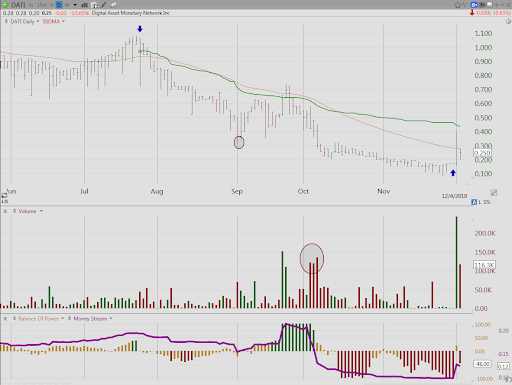512x385 pixels.
Task: Click the blue S share icon
Action: click(474, 5)
